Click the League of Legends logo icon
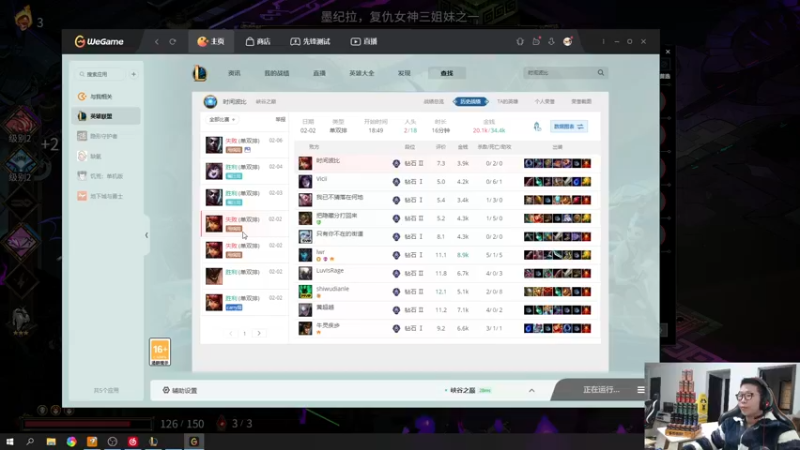800x450 pixels. pos(199,73)
